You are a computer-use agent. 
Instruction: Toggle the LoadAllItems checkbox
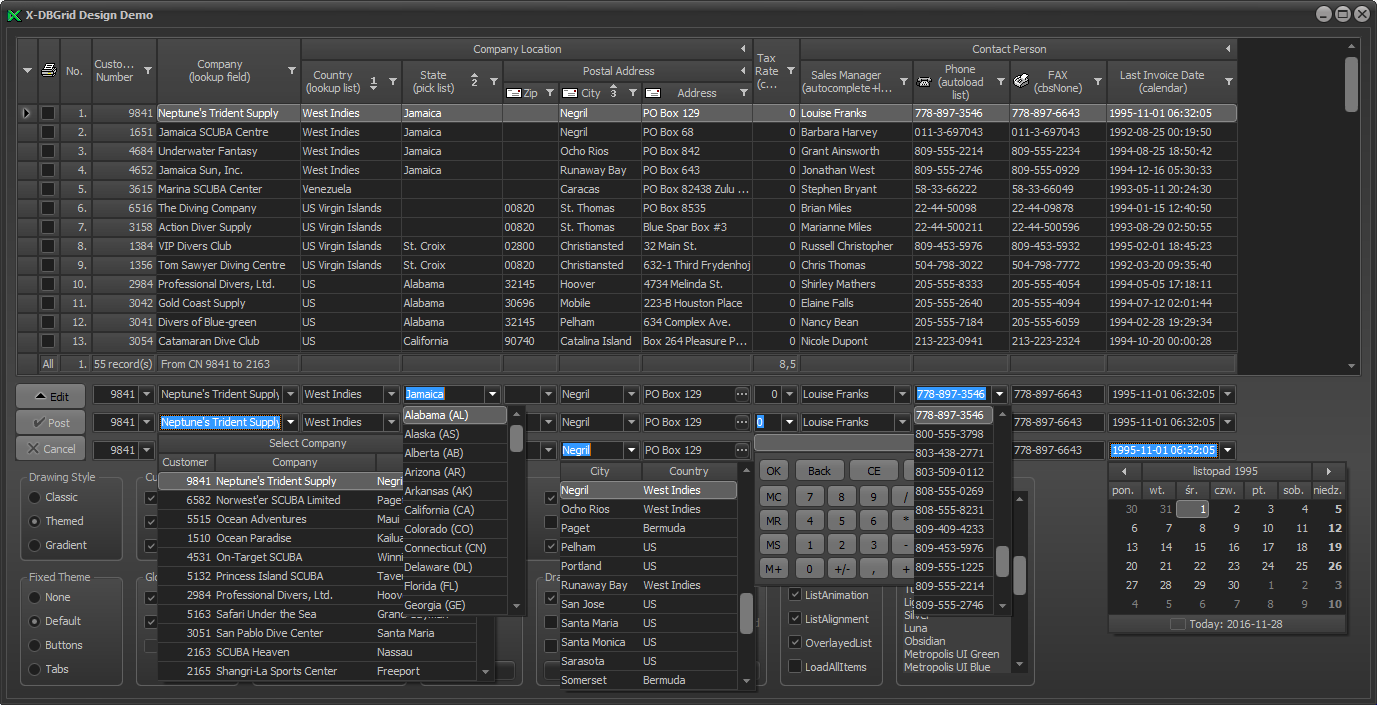(x=795, y=667)
